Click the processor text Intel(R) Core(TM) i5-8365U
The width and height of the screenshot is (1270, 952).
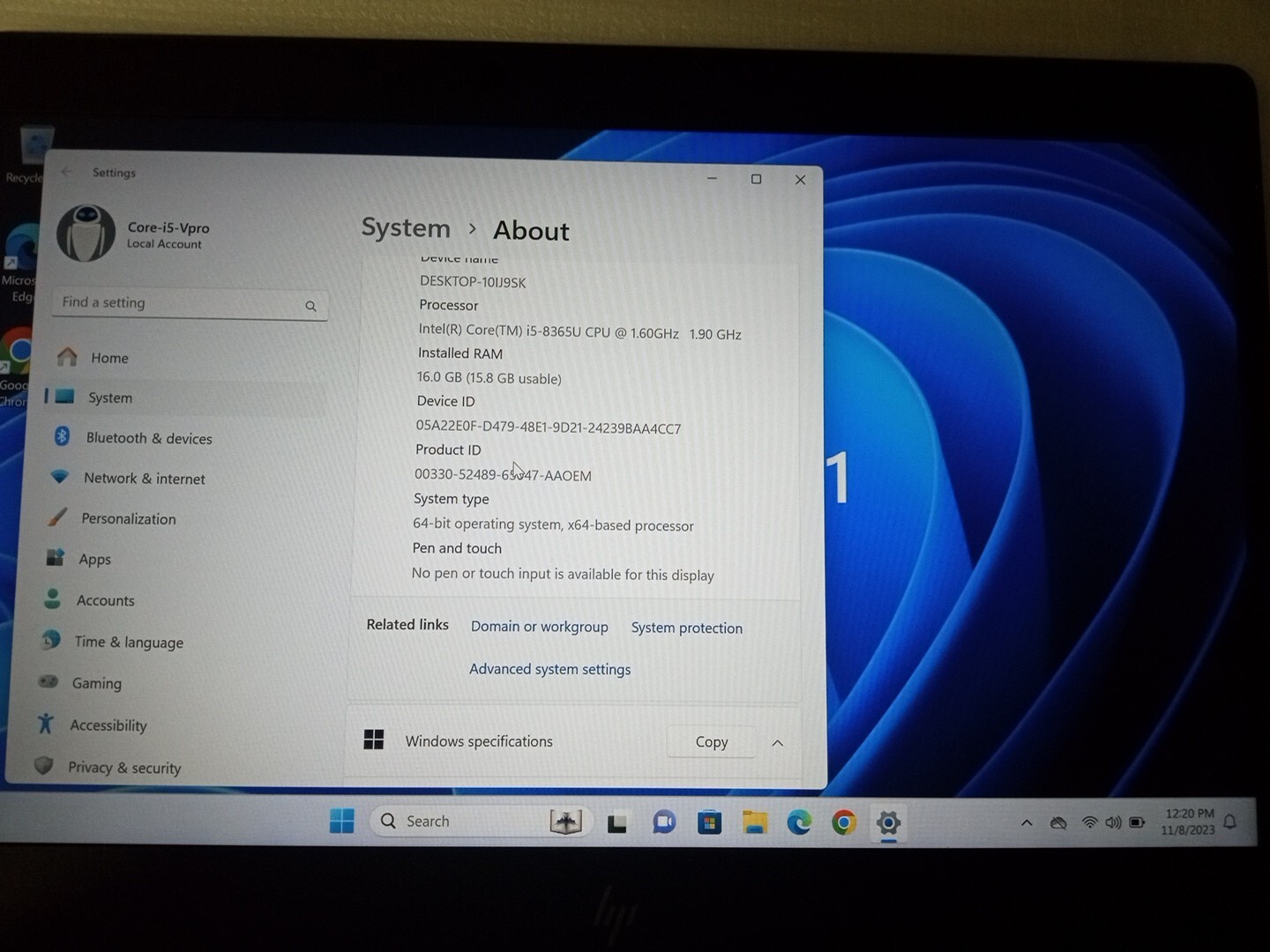pos(579,332)
